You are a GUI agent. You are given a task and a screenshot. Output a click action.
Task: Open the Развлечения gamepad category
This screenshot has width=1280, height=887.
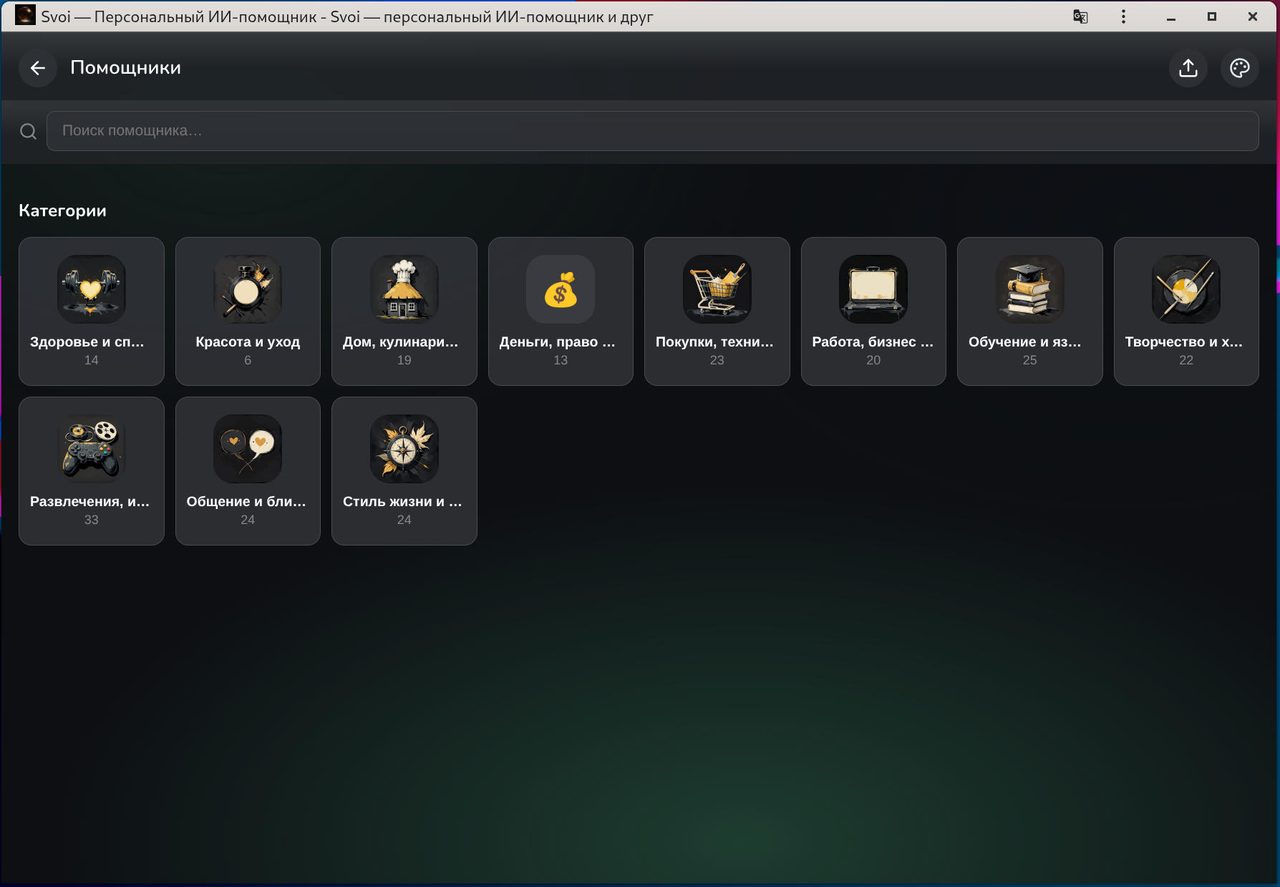tap(91, 471)
